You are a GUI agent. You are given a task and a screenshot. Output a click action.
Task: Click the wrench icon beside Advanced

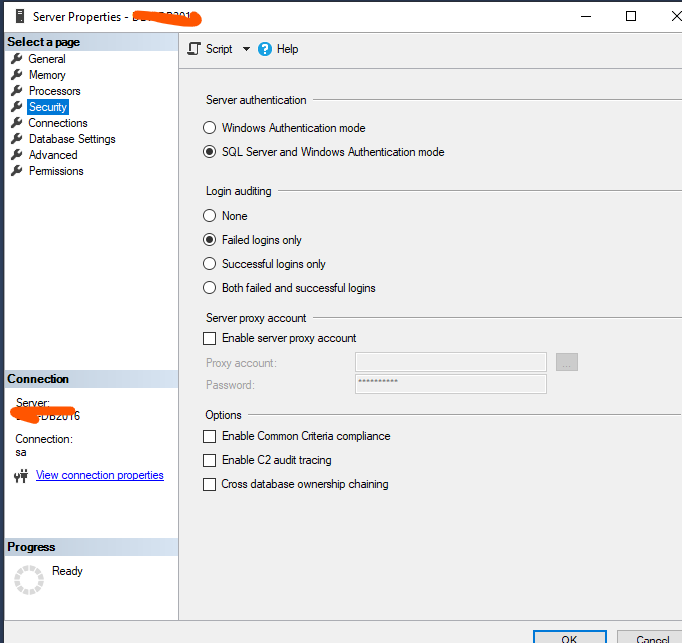[x=17, y=154]
